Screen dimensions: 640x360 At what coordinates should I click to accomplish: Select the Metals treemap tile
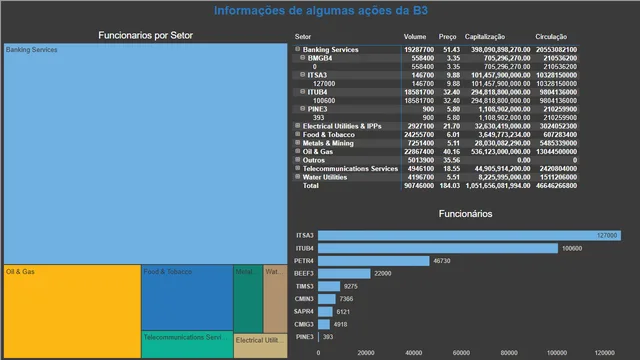point(248,299)
